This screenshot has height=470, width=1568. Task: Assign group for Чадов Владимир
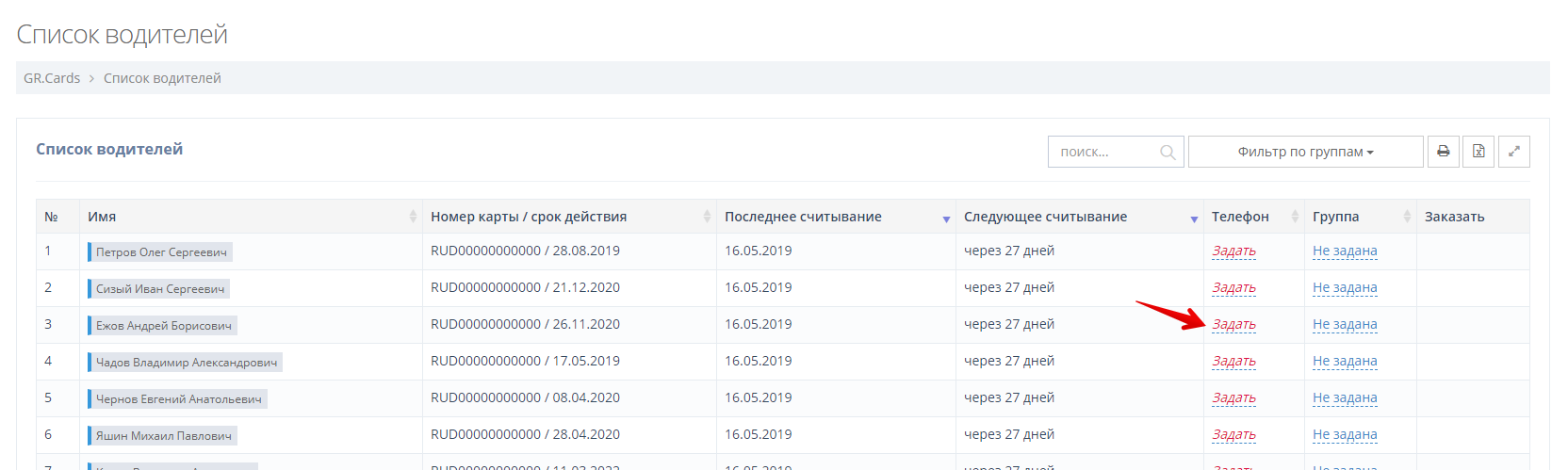point(1345,362)
